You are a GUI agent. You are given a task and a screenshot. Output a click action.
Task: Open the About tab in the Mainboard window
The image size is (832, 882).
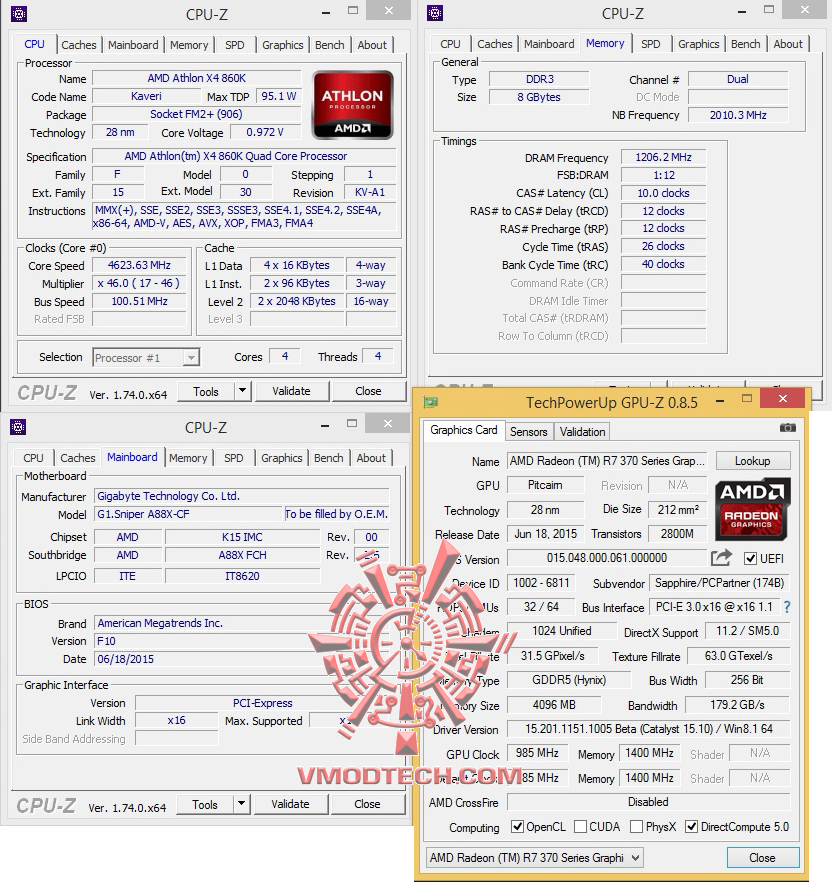(x=371, y=458)
